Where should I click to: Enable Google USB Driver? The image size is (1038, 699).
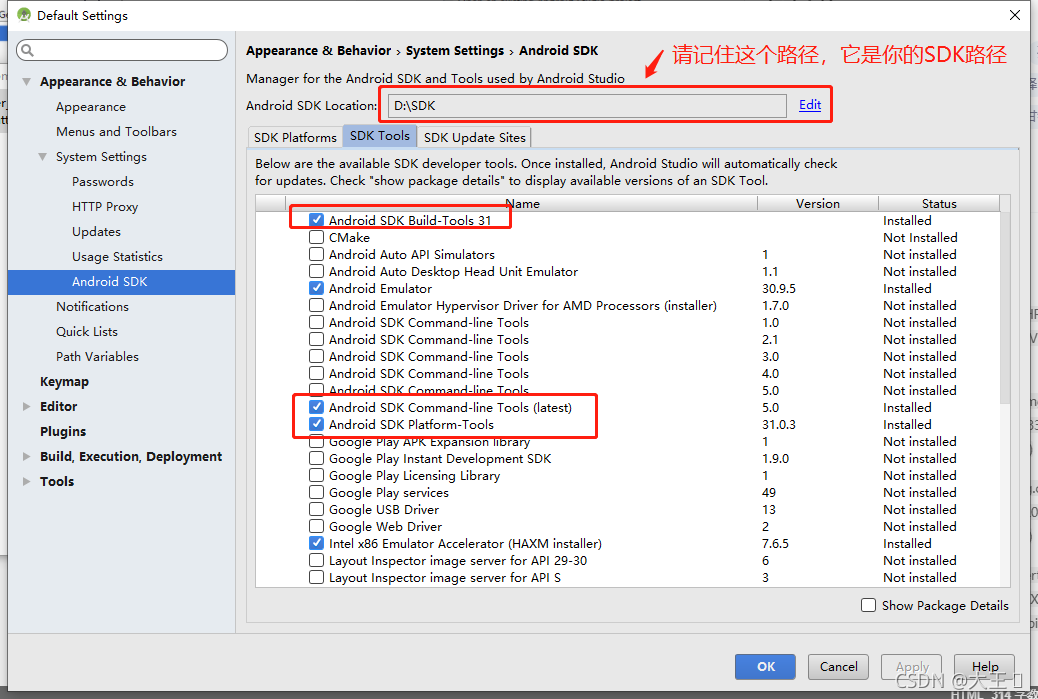coord(316,509)
